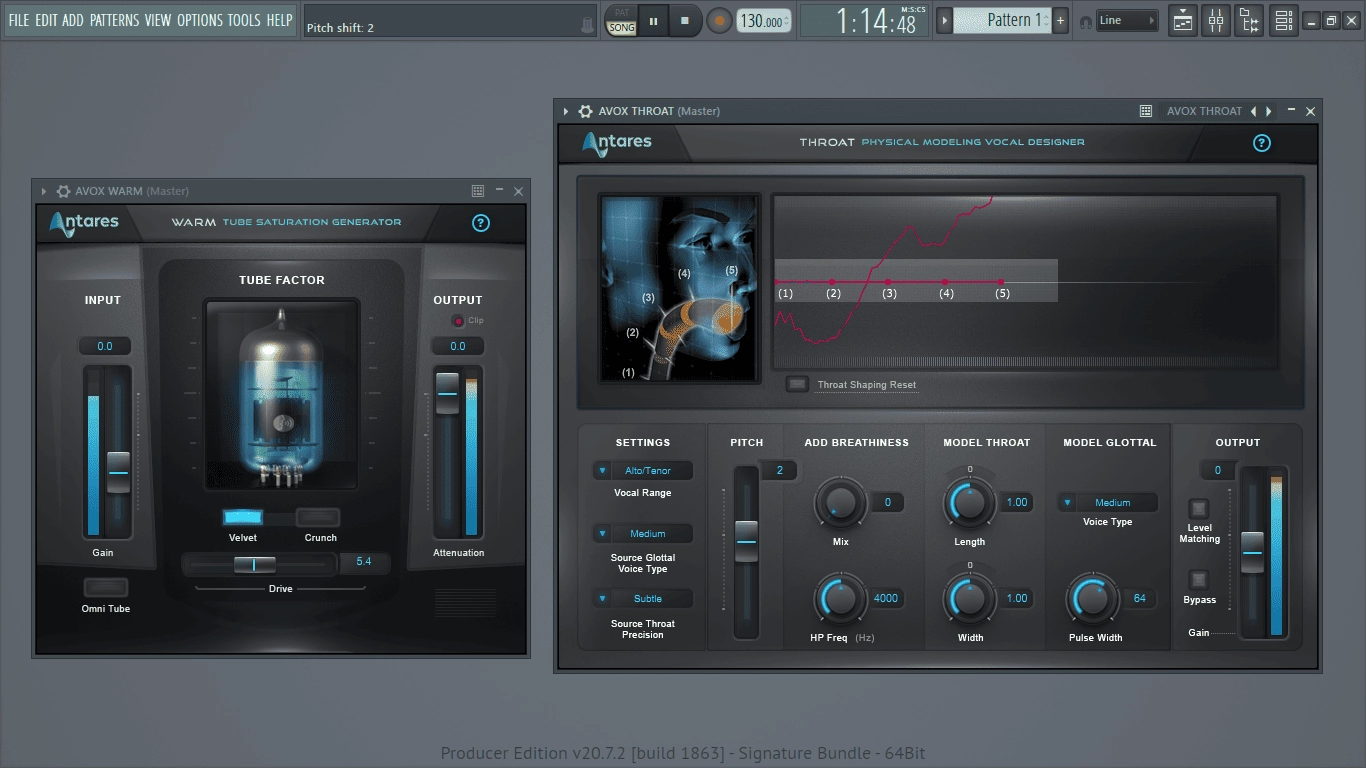The image size is (1366, 768).
Task: Open the Line snap dropdown
Action: (x=1126, y=20)
